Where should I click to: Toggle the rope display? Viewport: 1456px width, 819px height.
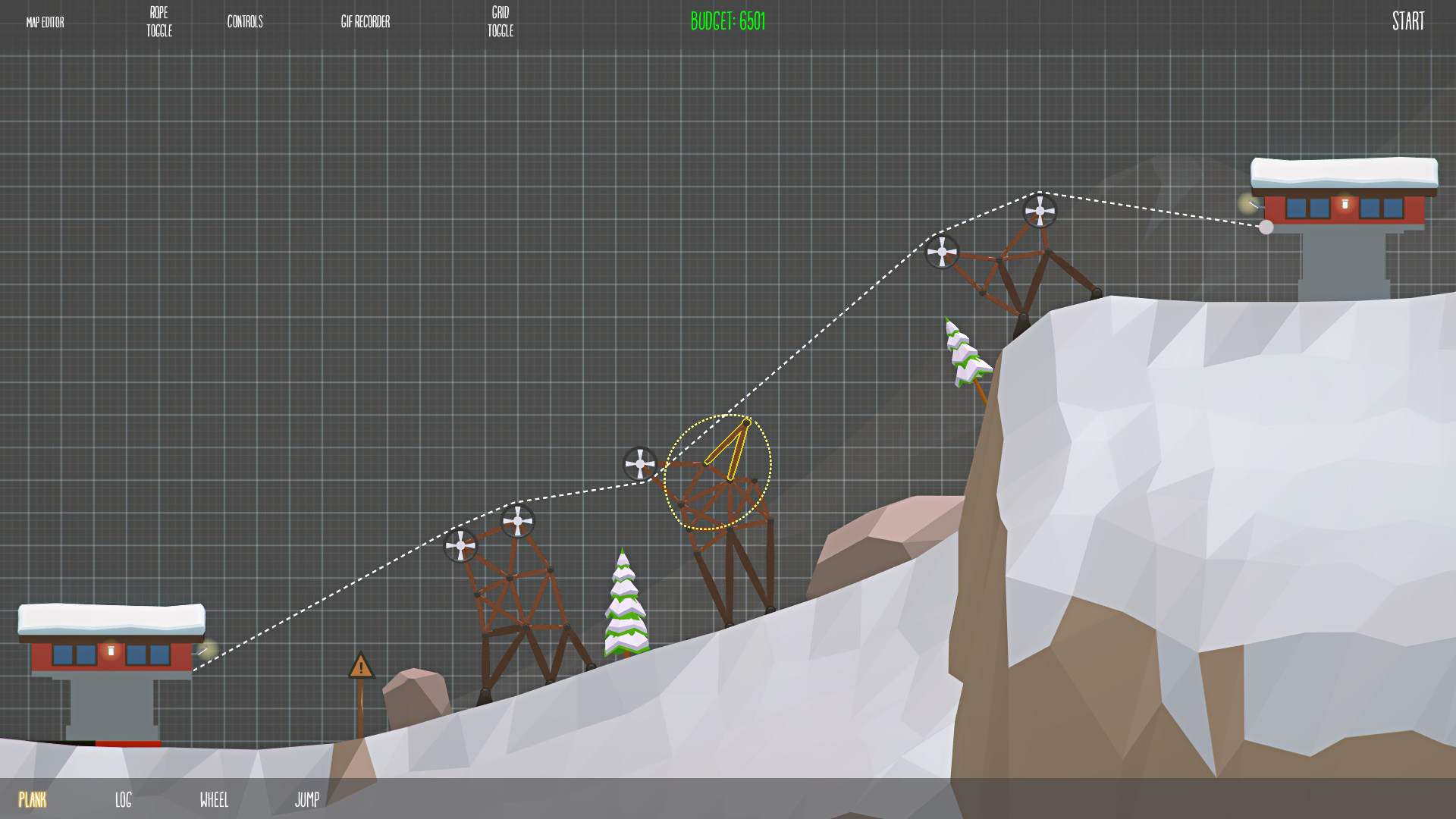(x=159, y=21)
